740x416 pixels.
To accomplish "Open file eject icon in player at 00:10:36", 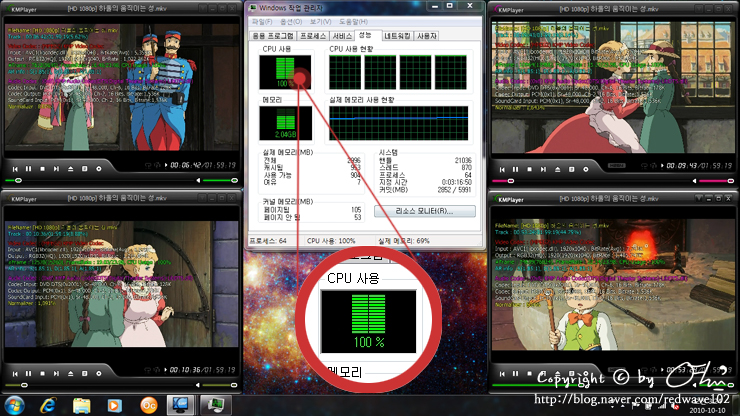I will coord(71,373).
